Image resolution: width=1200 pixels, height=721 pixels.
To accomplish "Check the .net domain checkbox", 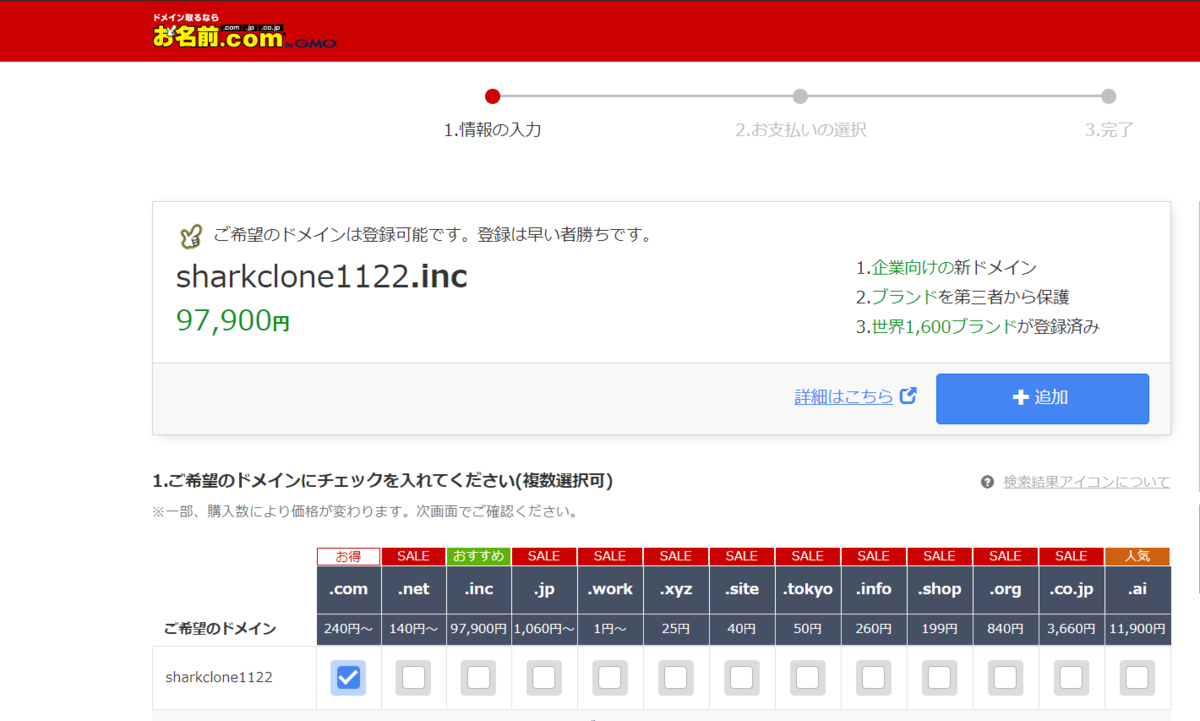I will (x=413, y=677).
